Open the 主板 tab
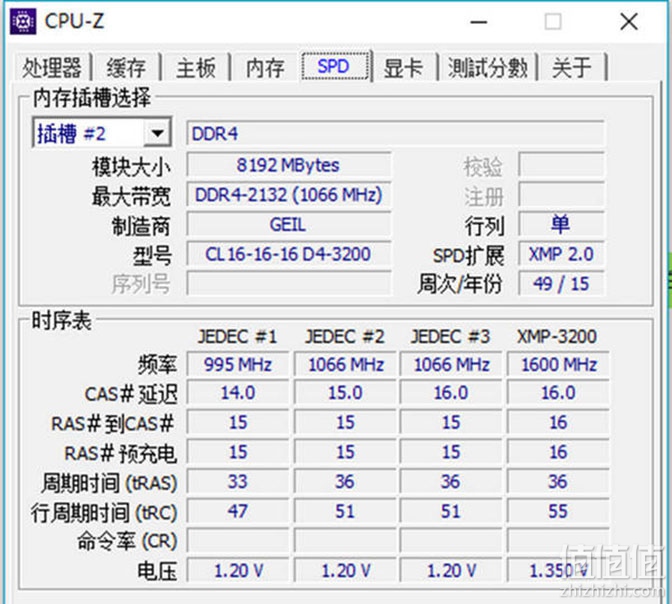The height and width of the screenshot is (604, 672). click(196, 67)
